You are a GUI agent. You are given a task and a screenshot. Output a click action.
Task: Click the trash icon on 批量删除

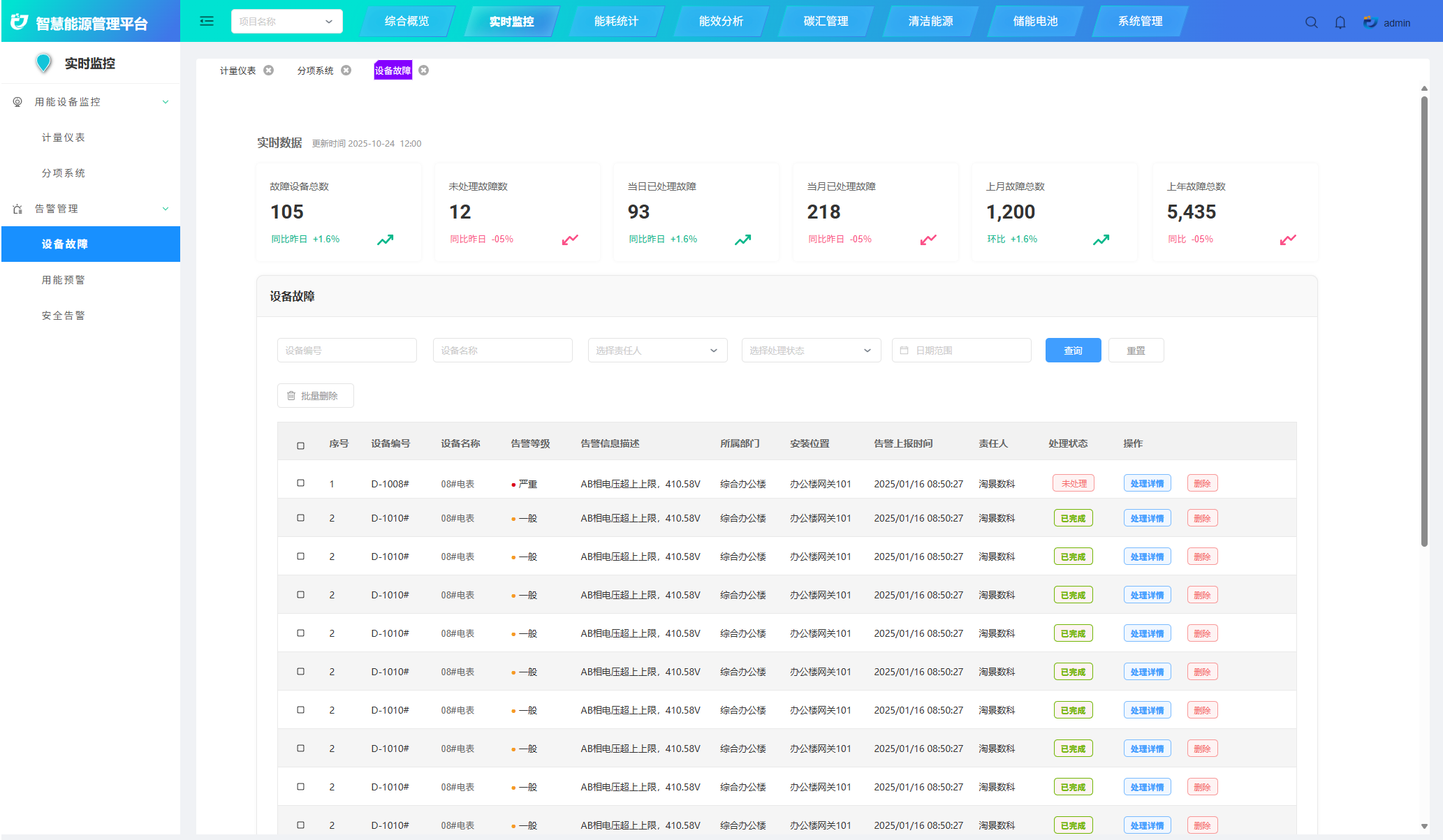pyautogui.click(x=291, y=396)
